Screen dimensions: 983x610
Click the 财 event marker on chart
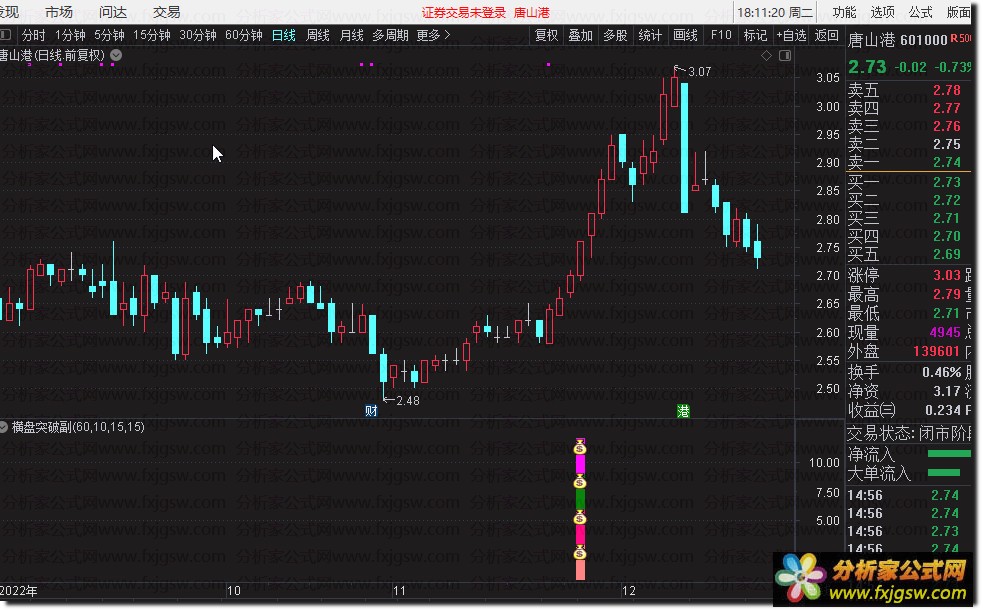click(x=371, y=411)
